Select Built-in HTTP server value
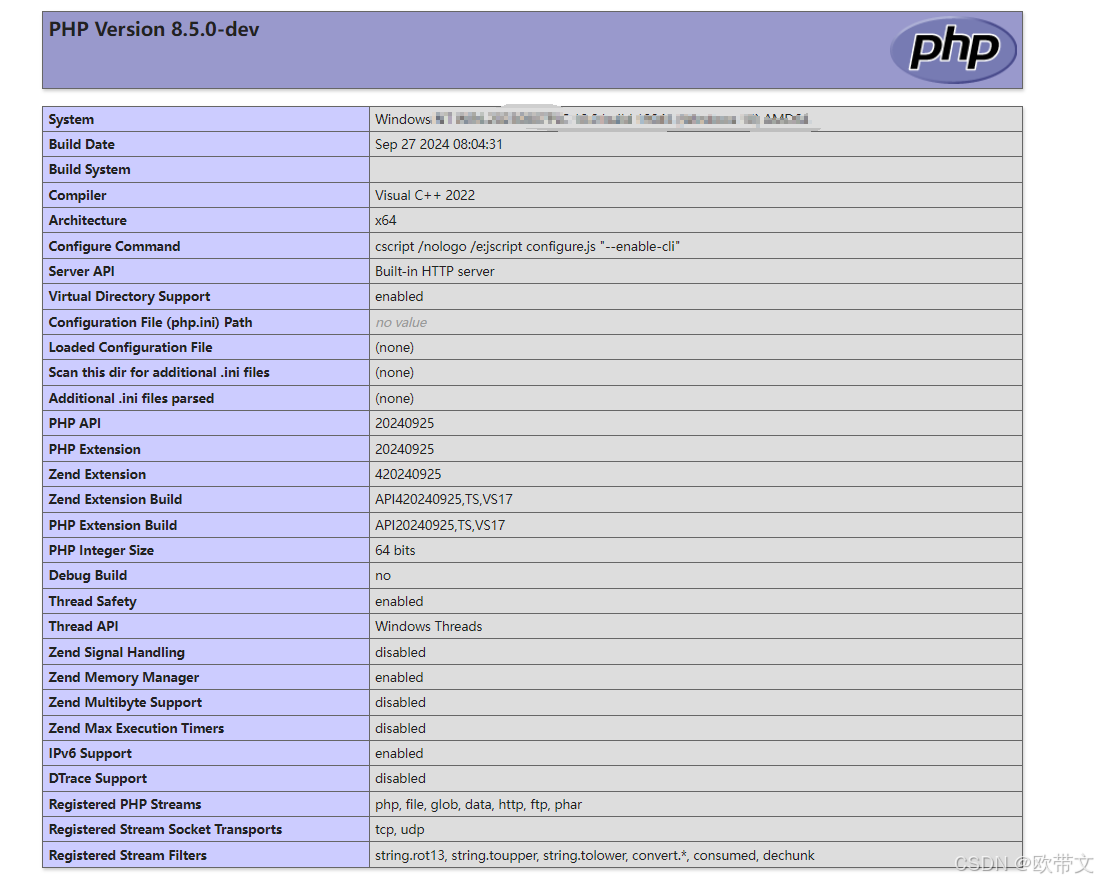Screen dimensions: 1098x881 tap(434, 271)
